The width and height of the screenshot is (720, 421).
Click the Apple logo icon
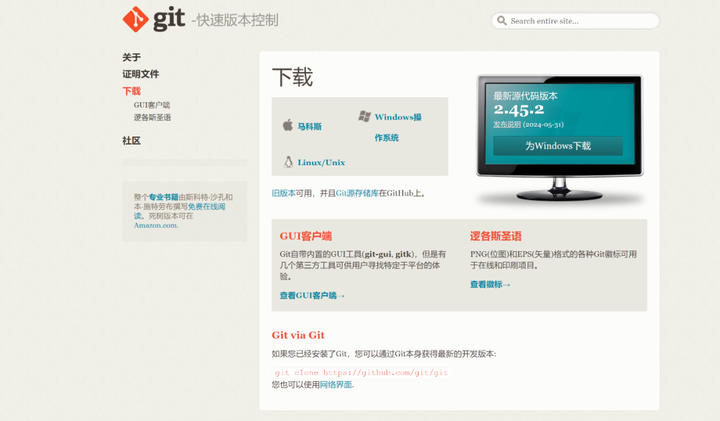coord(288,125)
